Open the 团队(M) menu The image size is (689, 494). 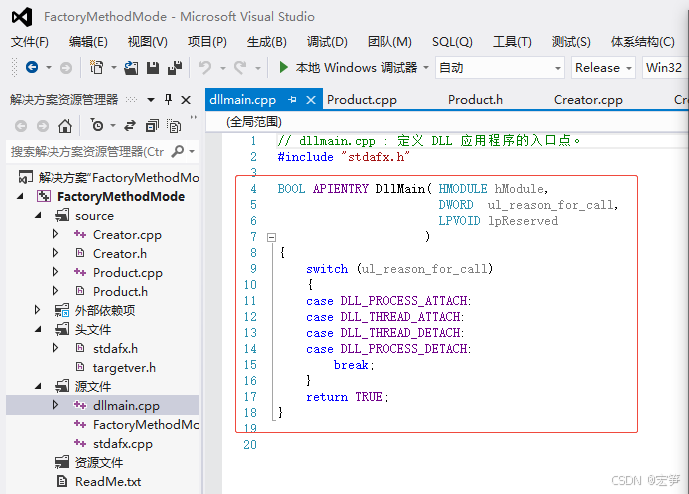[389, 42]
